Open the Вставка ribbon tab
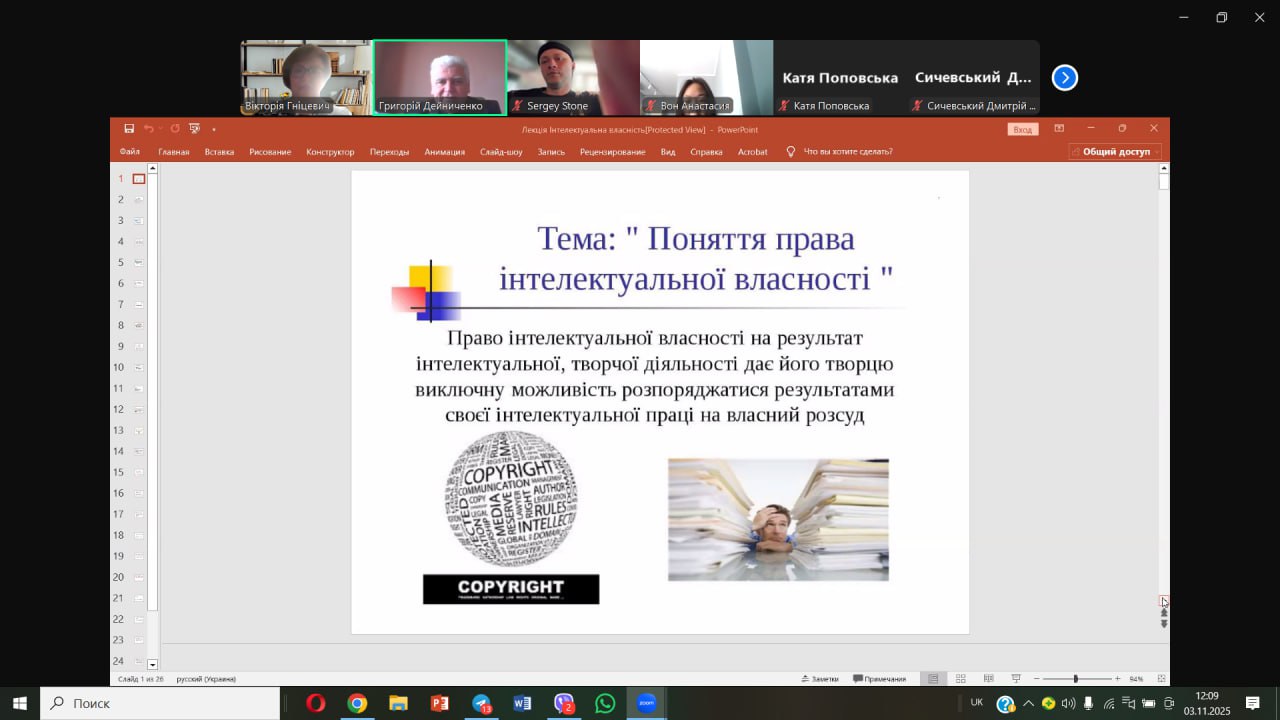Viewport: 1280px width, 720px height. [x=219, y=152]
